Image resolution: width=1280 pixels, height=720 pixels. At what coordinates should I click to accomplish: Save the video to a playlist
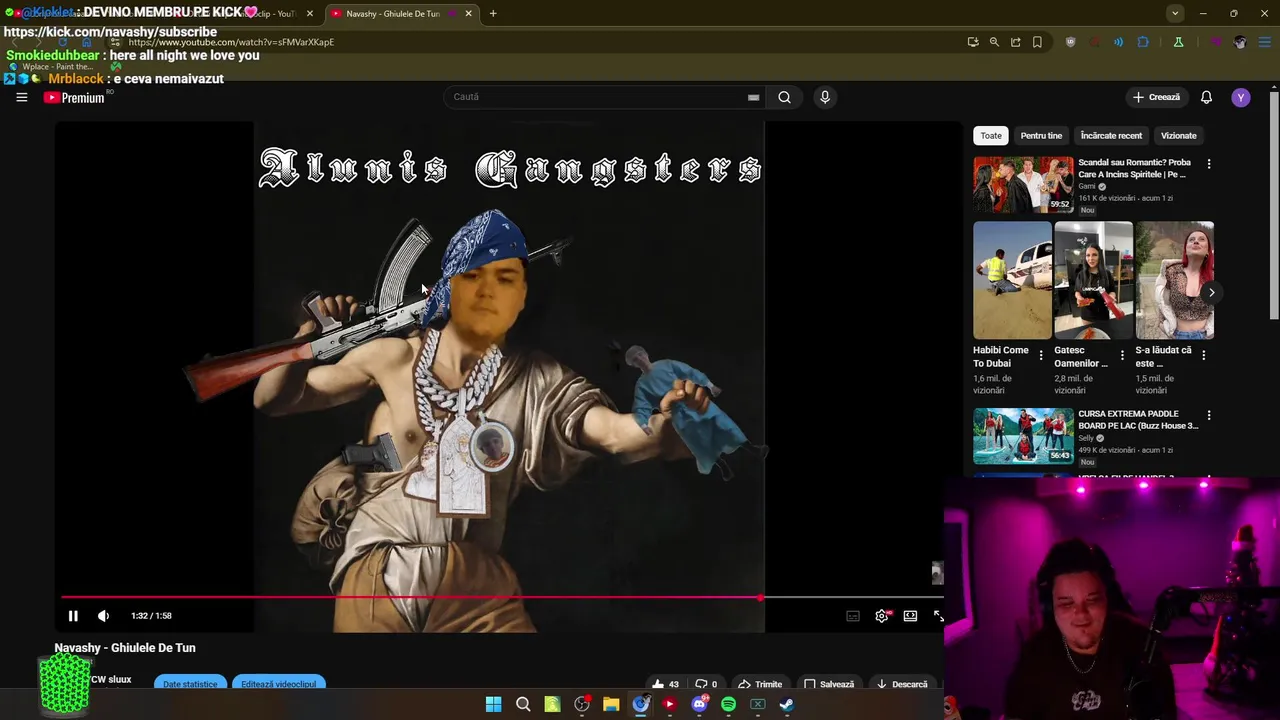click(x=829, y=684)
